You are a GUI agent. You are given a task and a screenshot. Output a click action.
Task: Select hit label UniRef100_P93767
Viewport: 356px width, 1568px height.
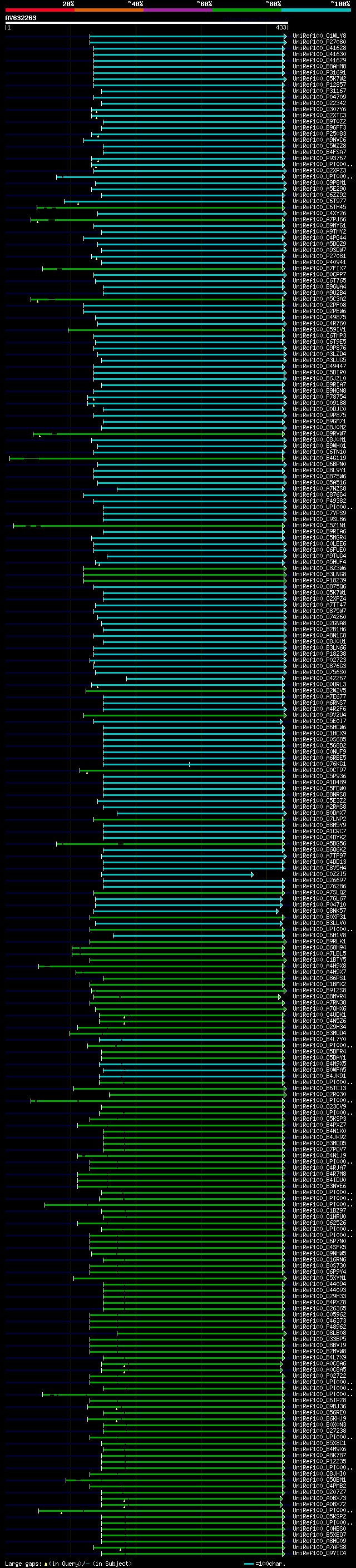319,159
